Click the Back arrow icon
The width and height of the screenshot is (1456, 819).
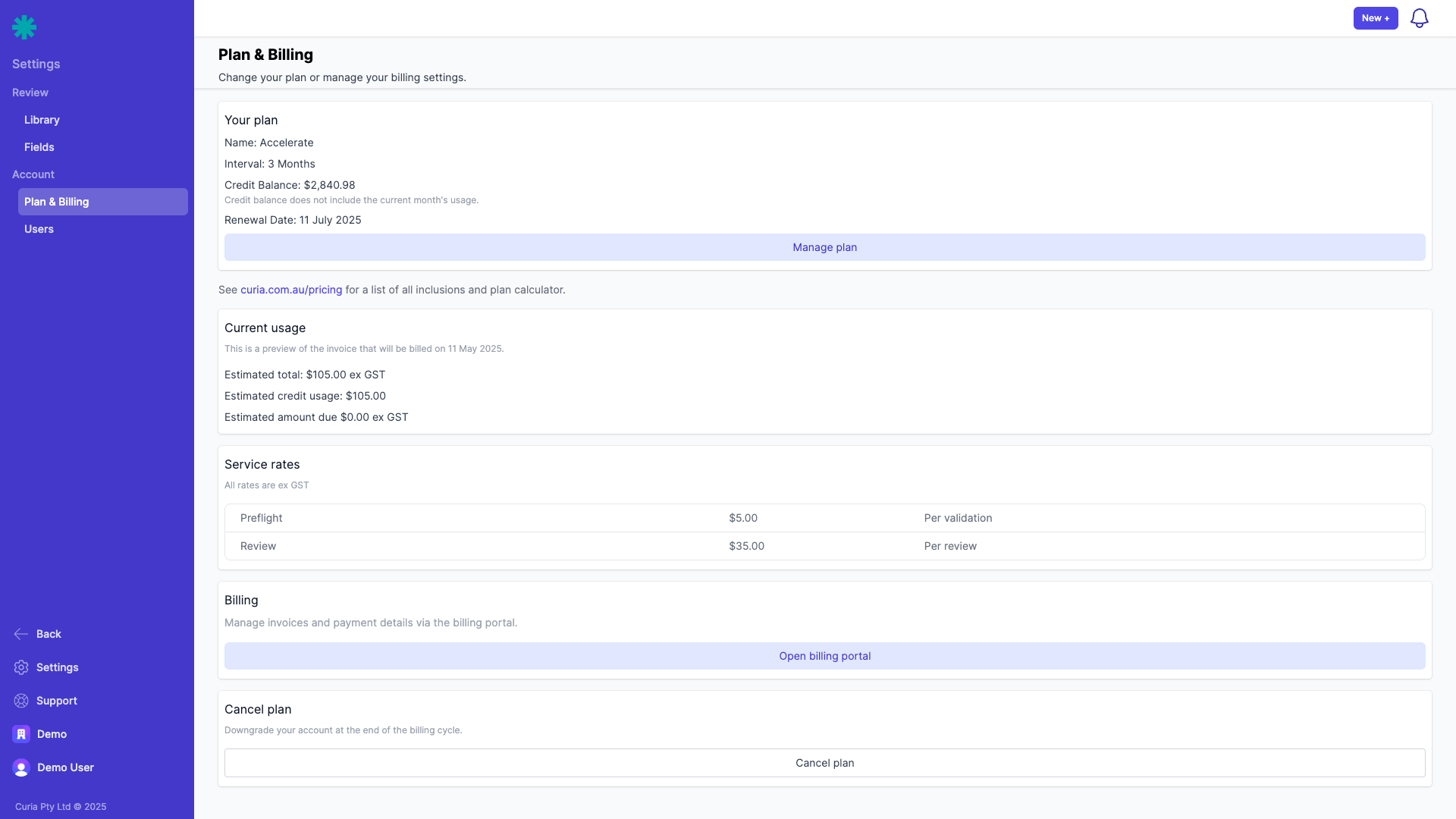21,634
